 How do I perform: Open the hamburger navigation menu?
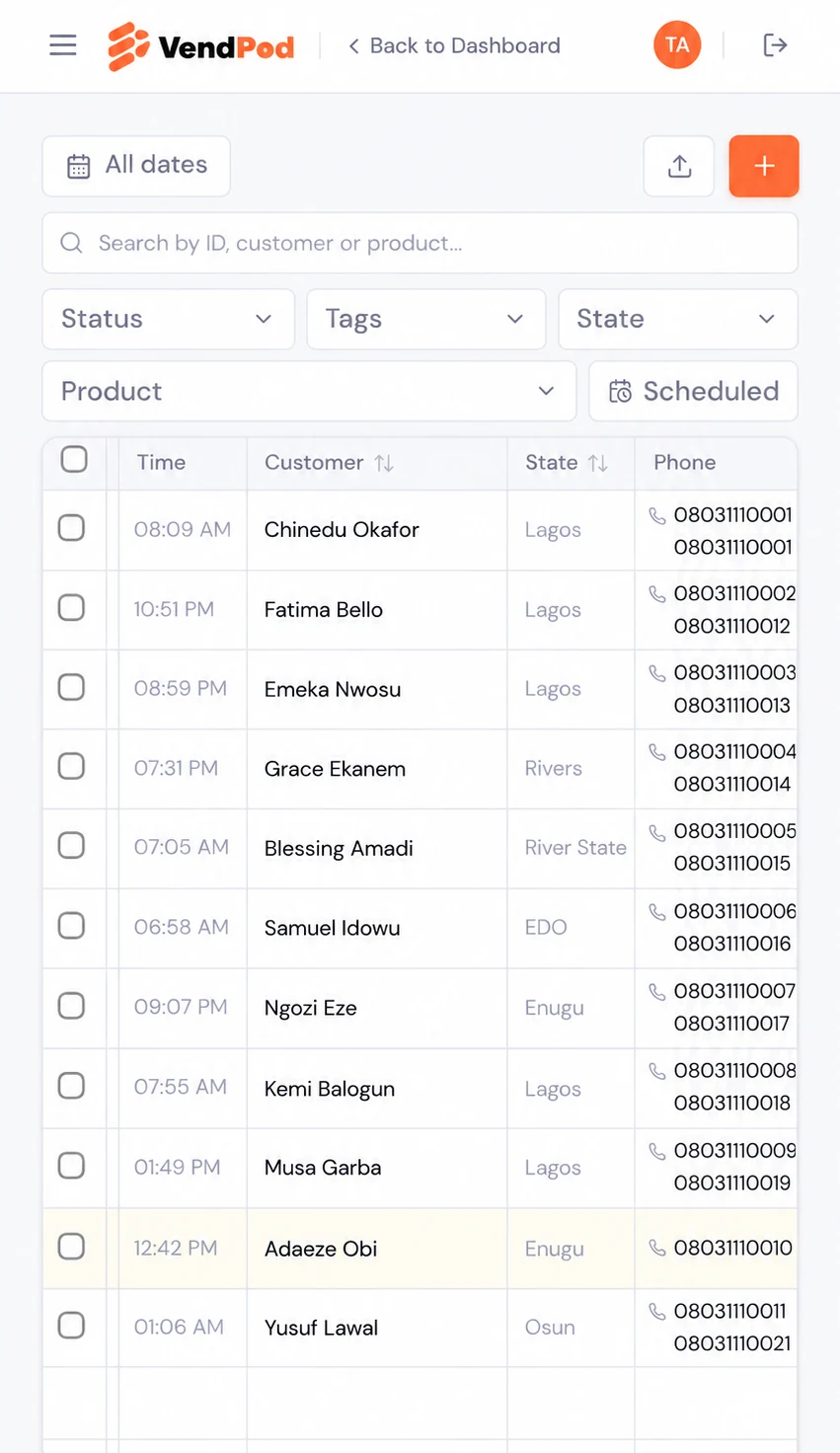click(x=63, y=45)
